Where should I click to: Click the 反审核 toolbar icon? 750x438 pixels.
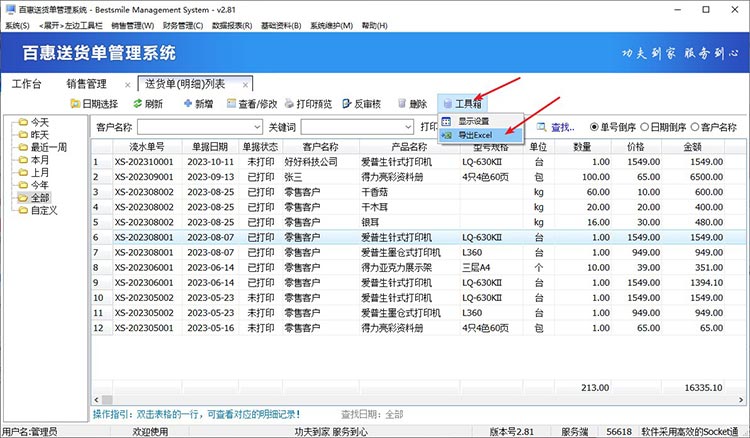tap(347, 104)
